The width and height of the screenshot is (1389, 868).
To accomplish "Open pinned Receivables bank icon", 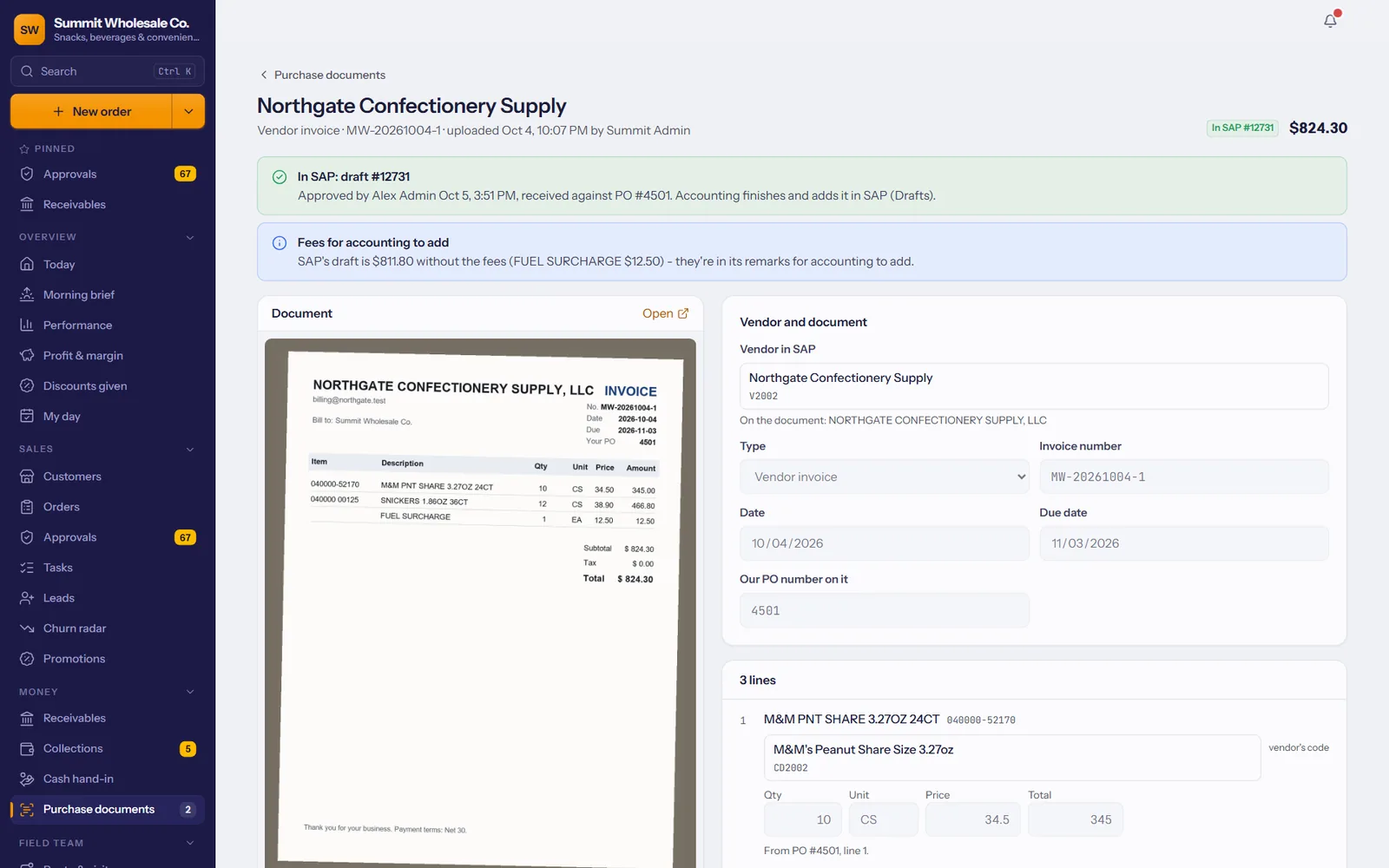I will pyautogui.click(x=108, y=204).
